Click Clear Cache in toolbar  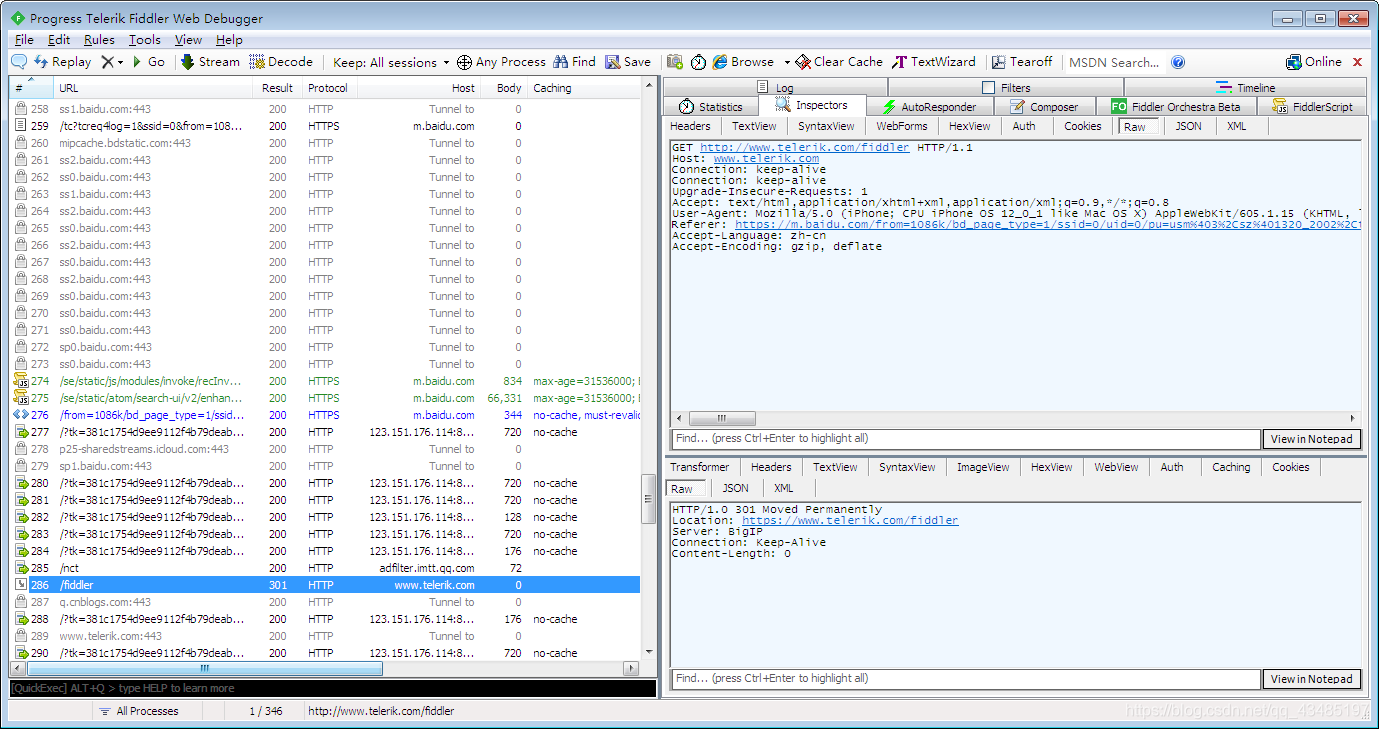(x=839, y=62)
